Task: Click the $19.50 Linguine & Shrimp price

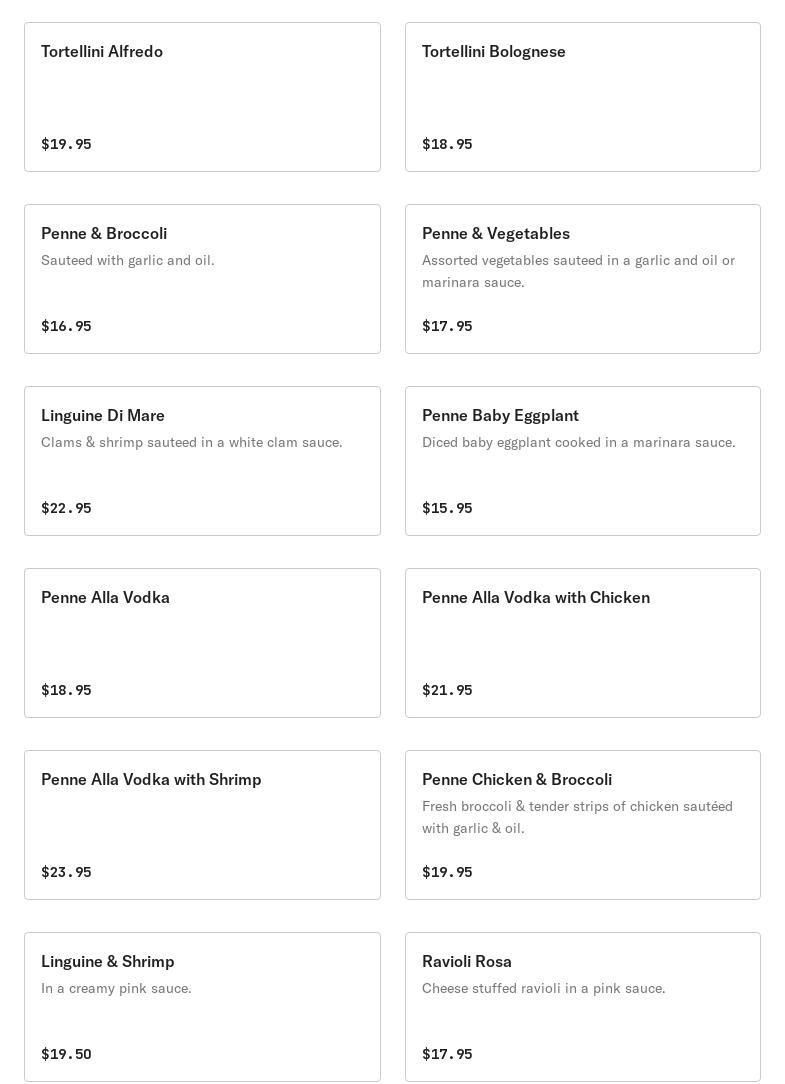Action: tap(66, 1054)
